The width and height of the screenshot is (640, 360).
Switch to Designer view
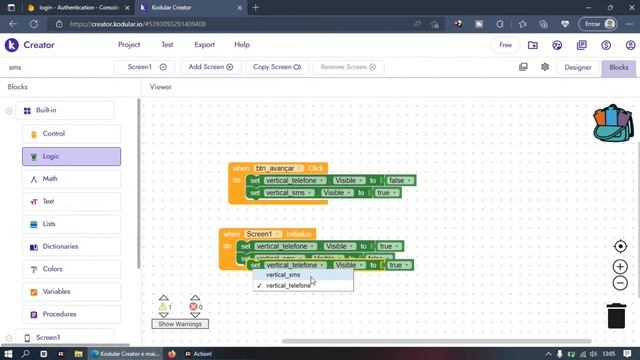click(x=578, y=67)
